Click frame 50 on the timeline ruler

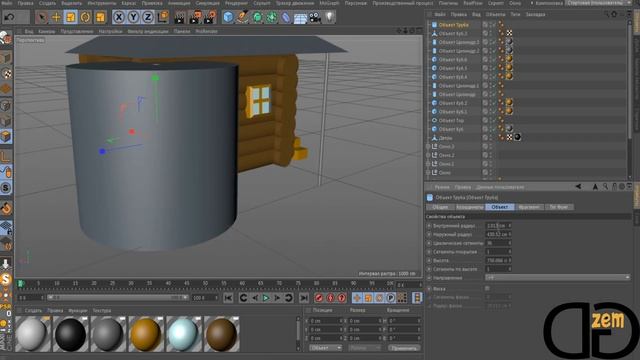pos(205,283)
